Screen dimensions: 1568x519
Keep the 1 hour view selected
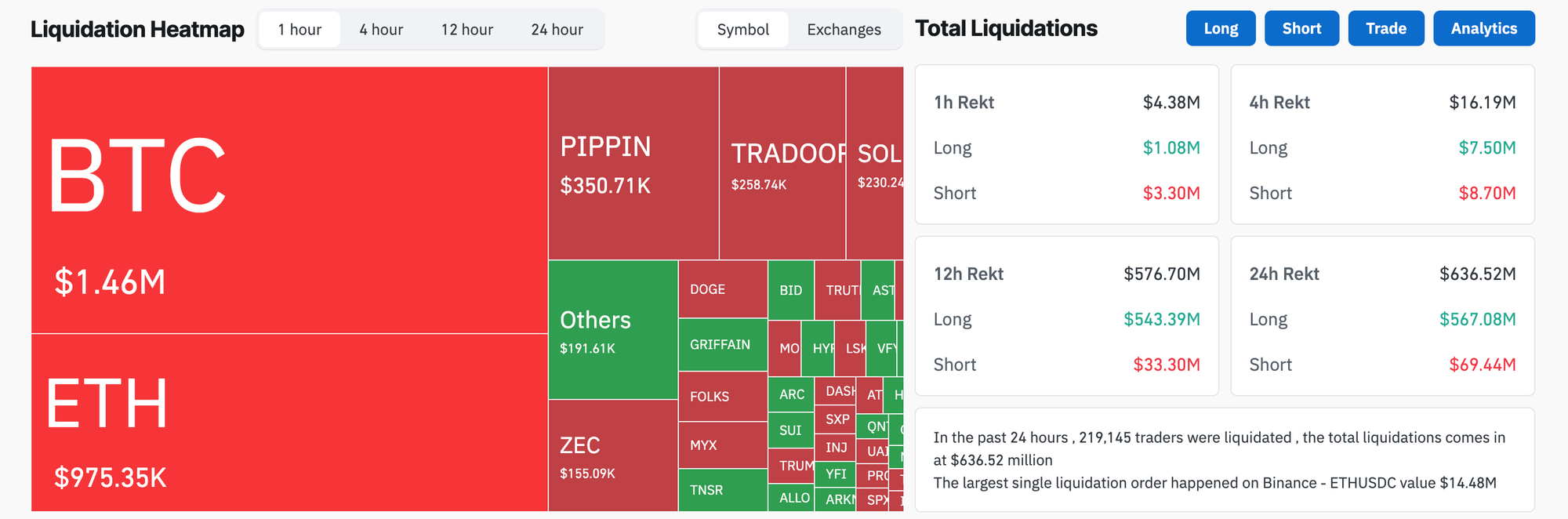coord(300,29)
